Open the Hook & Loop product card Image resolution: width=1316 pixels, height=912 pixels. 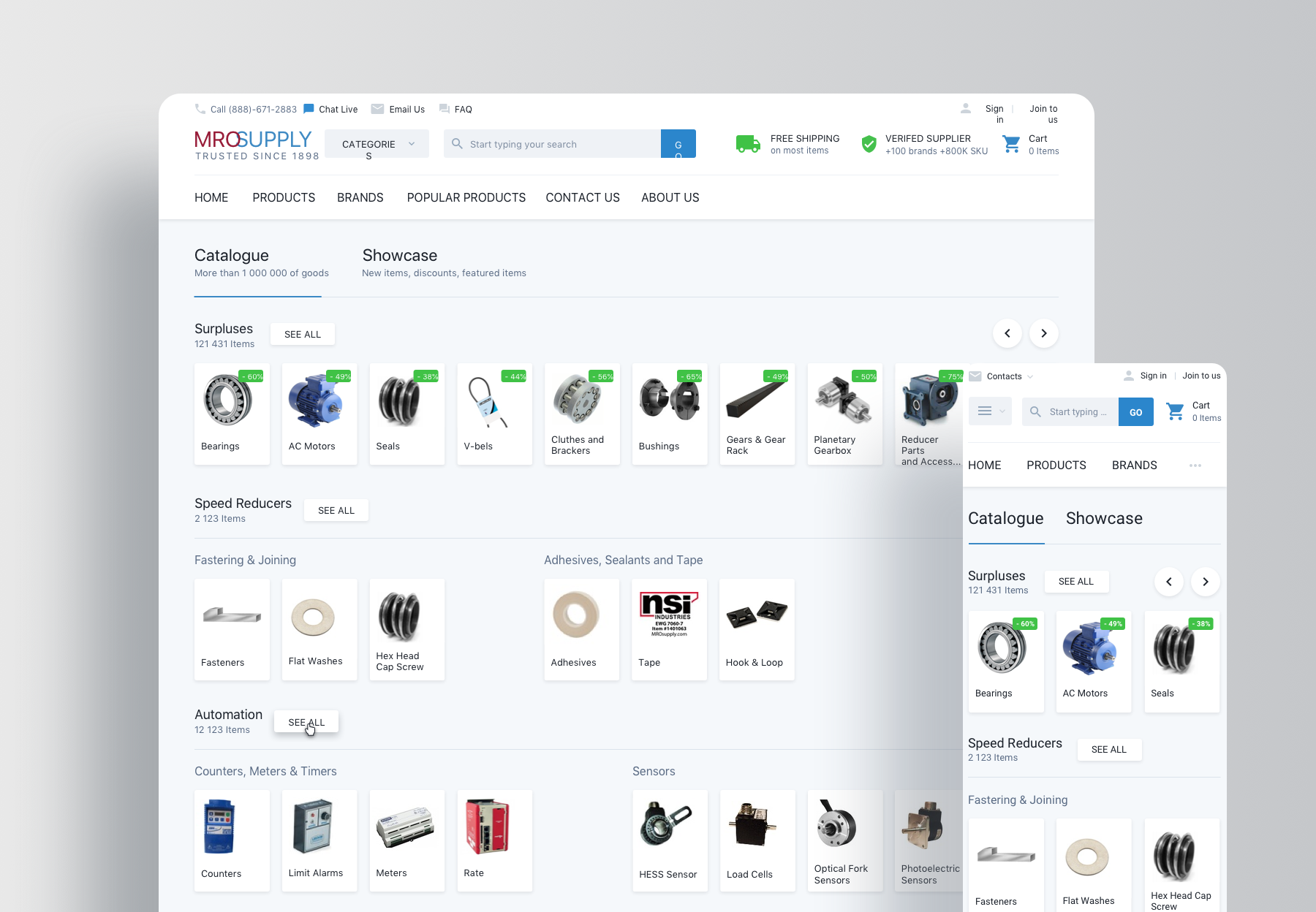pos(757,629)
